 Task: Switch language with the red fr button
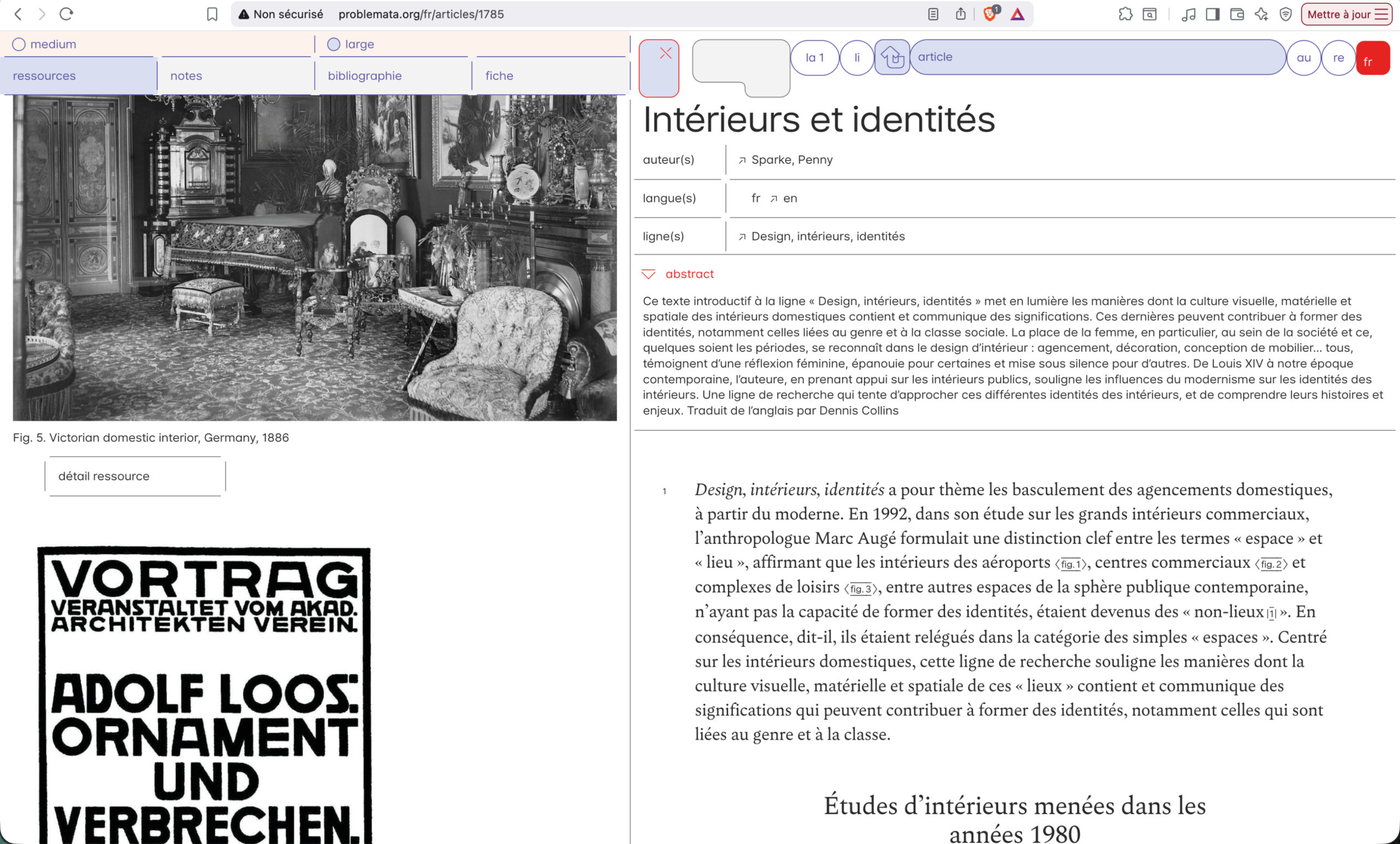click(x=1372, y=57)
